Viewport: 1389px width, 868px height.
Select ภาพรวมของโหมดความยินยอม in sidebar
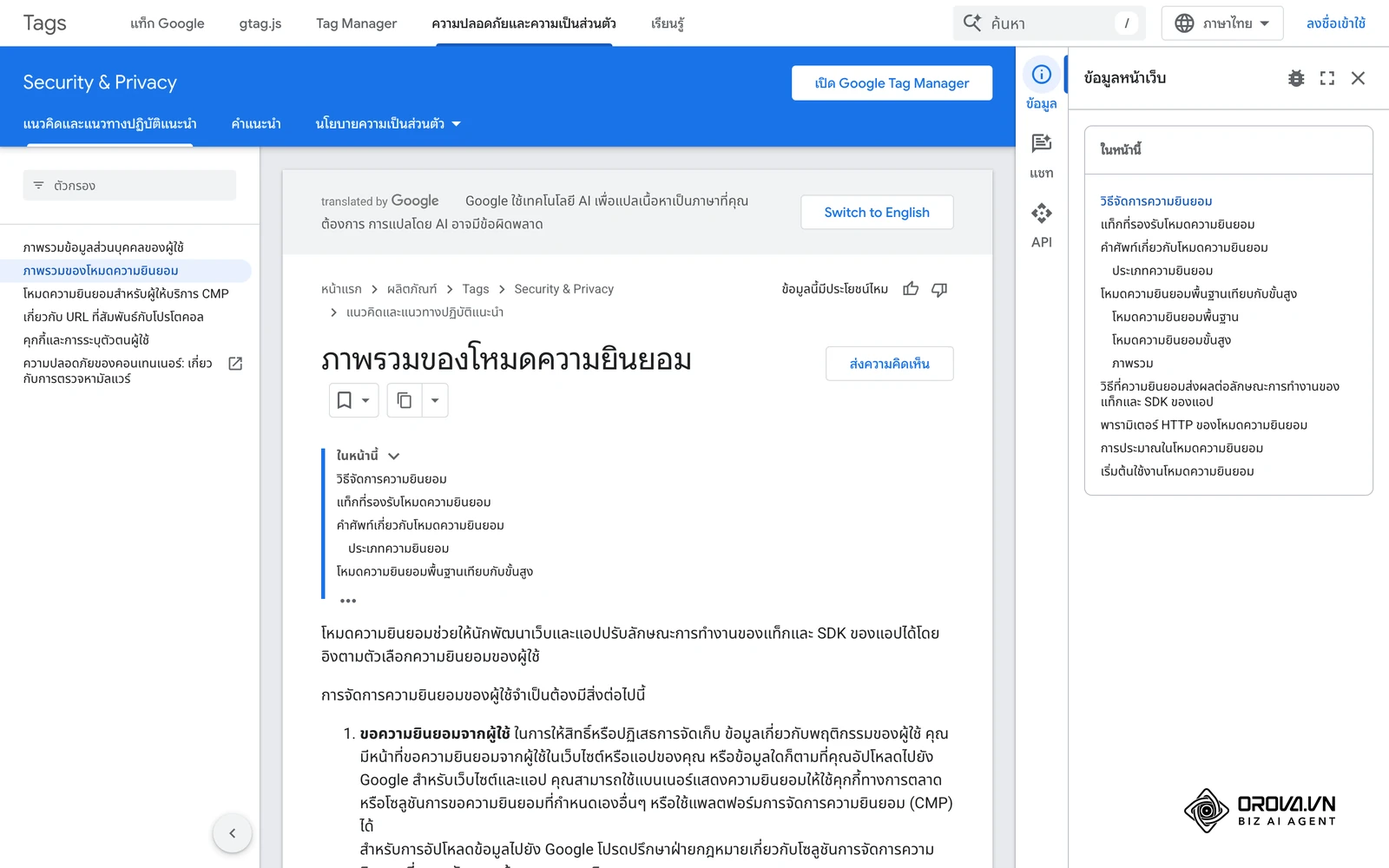click(x=101, y=271)
